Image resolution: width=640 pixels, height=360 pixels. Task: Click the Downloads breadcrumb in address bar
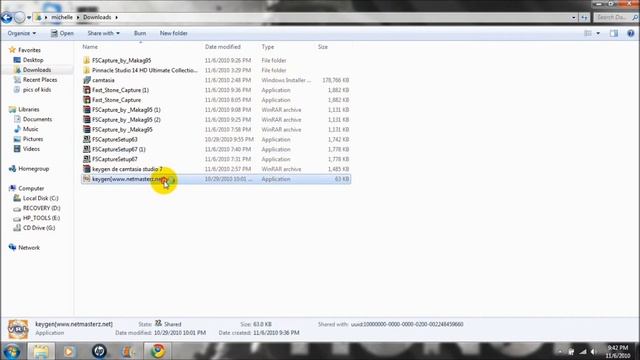[97, 17]
